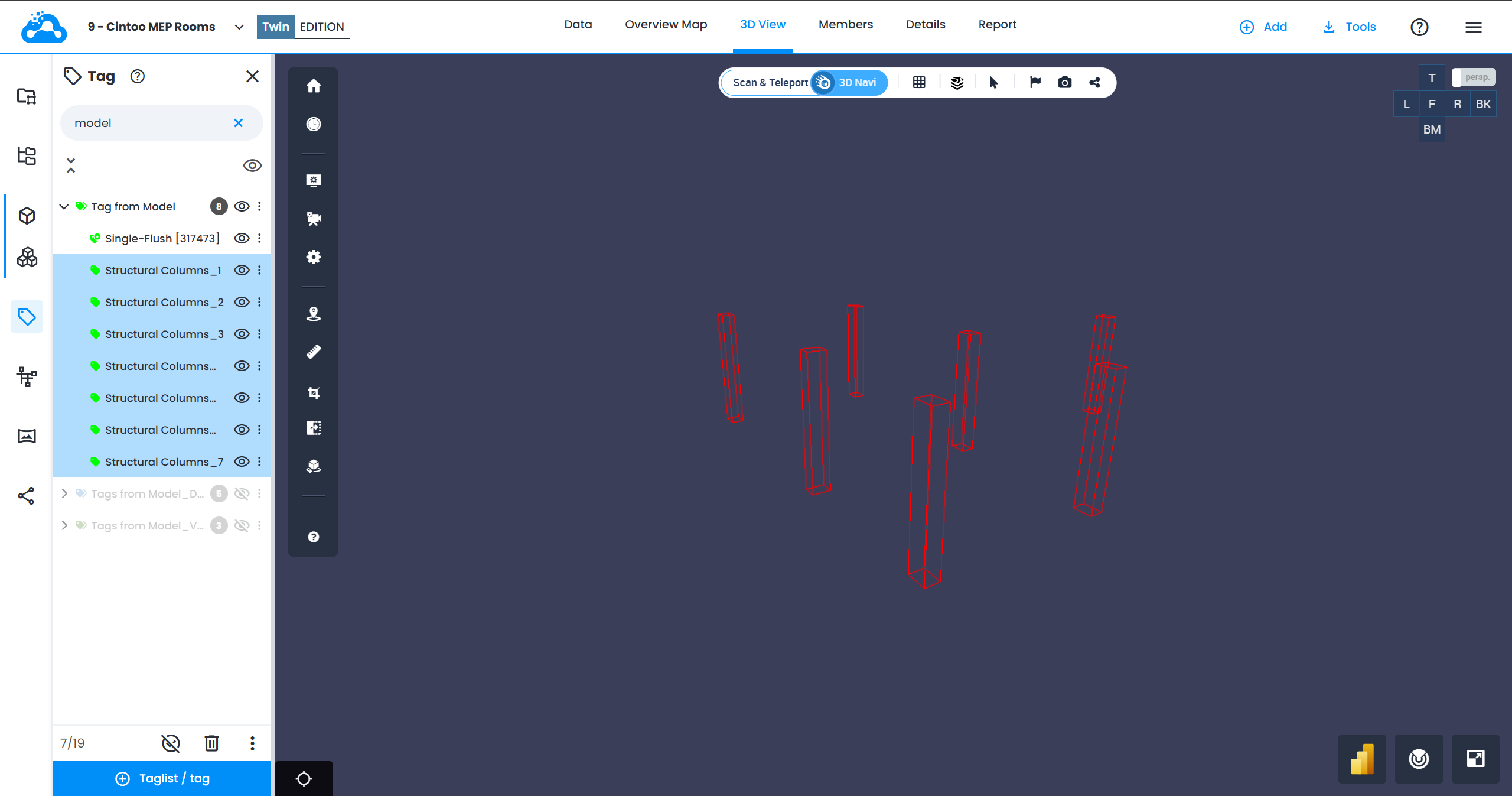The image size is (1512, 796).
Task: Click the video camera tool icon
Action: 314,219
